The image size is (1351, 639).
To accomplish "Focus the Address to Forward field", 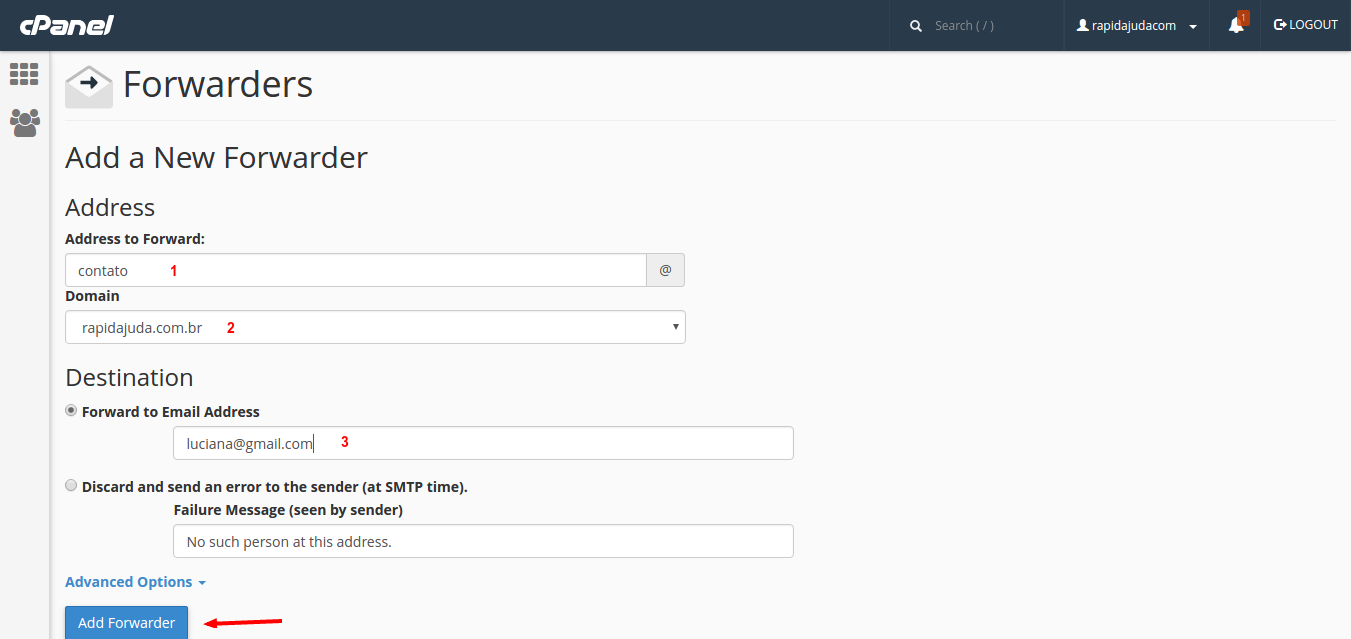I will click(x=355, y=271).
